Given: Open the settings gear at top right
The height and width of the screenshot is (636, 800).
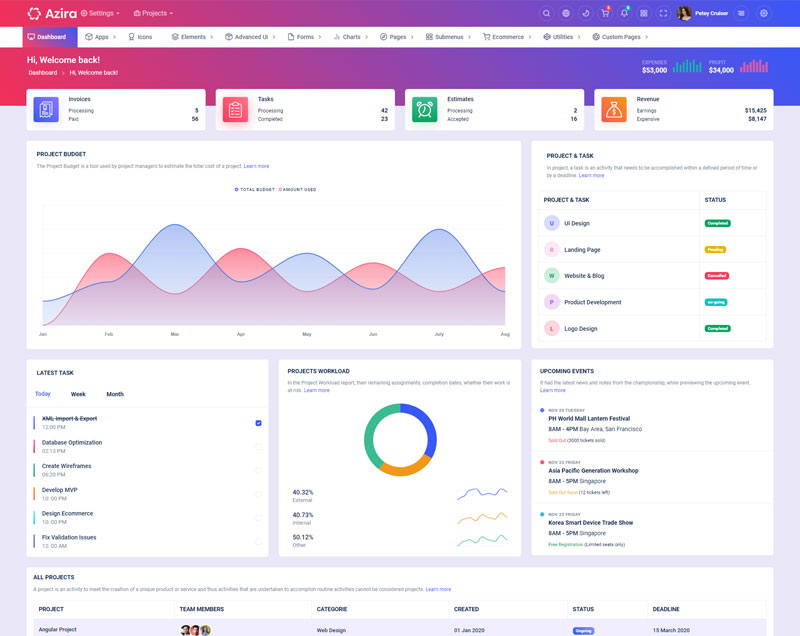Looking at the screenshot, I should tap(764, 13).
